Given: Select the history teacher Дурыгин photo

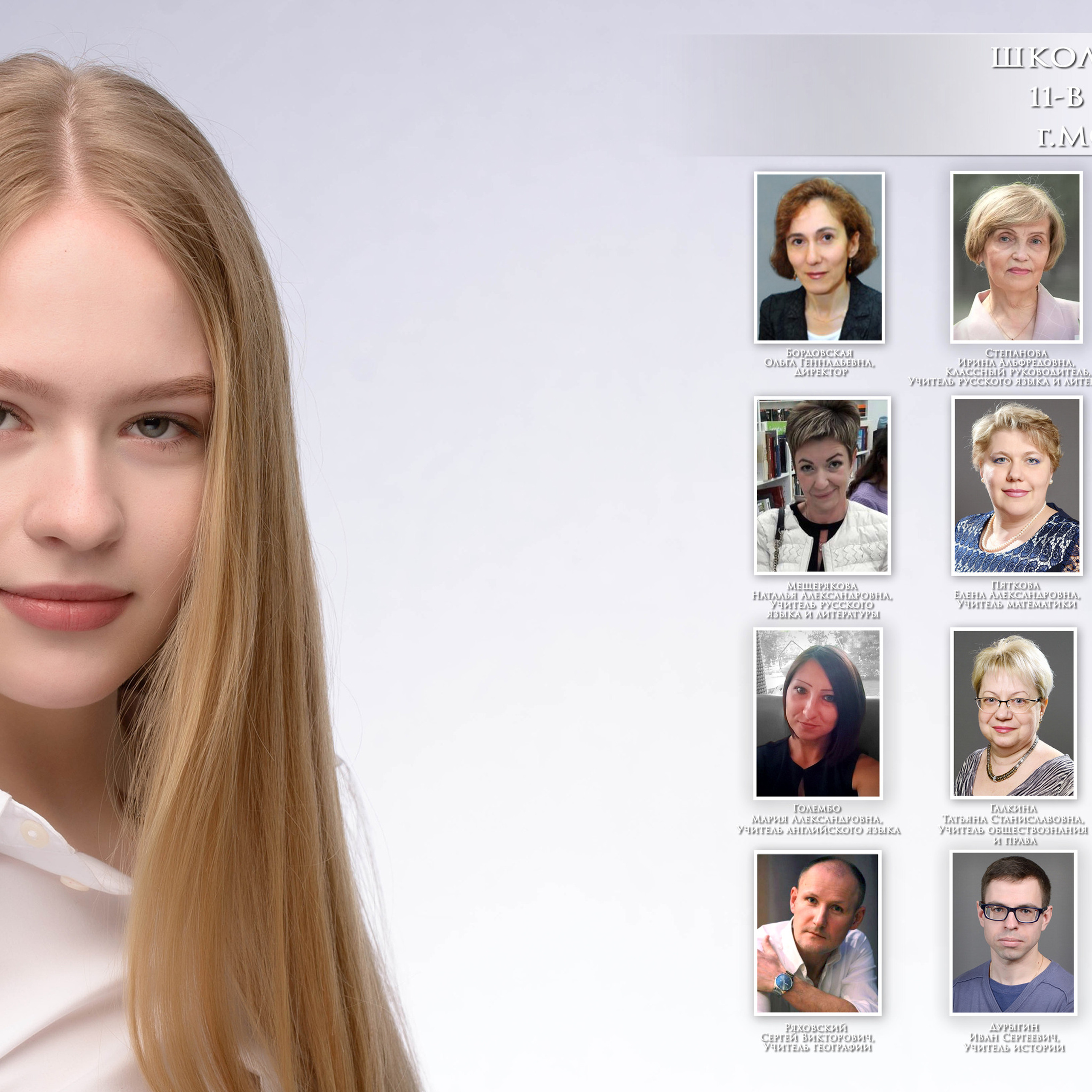Looking at the screenshot, I should point(1013,933).
